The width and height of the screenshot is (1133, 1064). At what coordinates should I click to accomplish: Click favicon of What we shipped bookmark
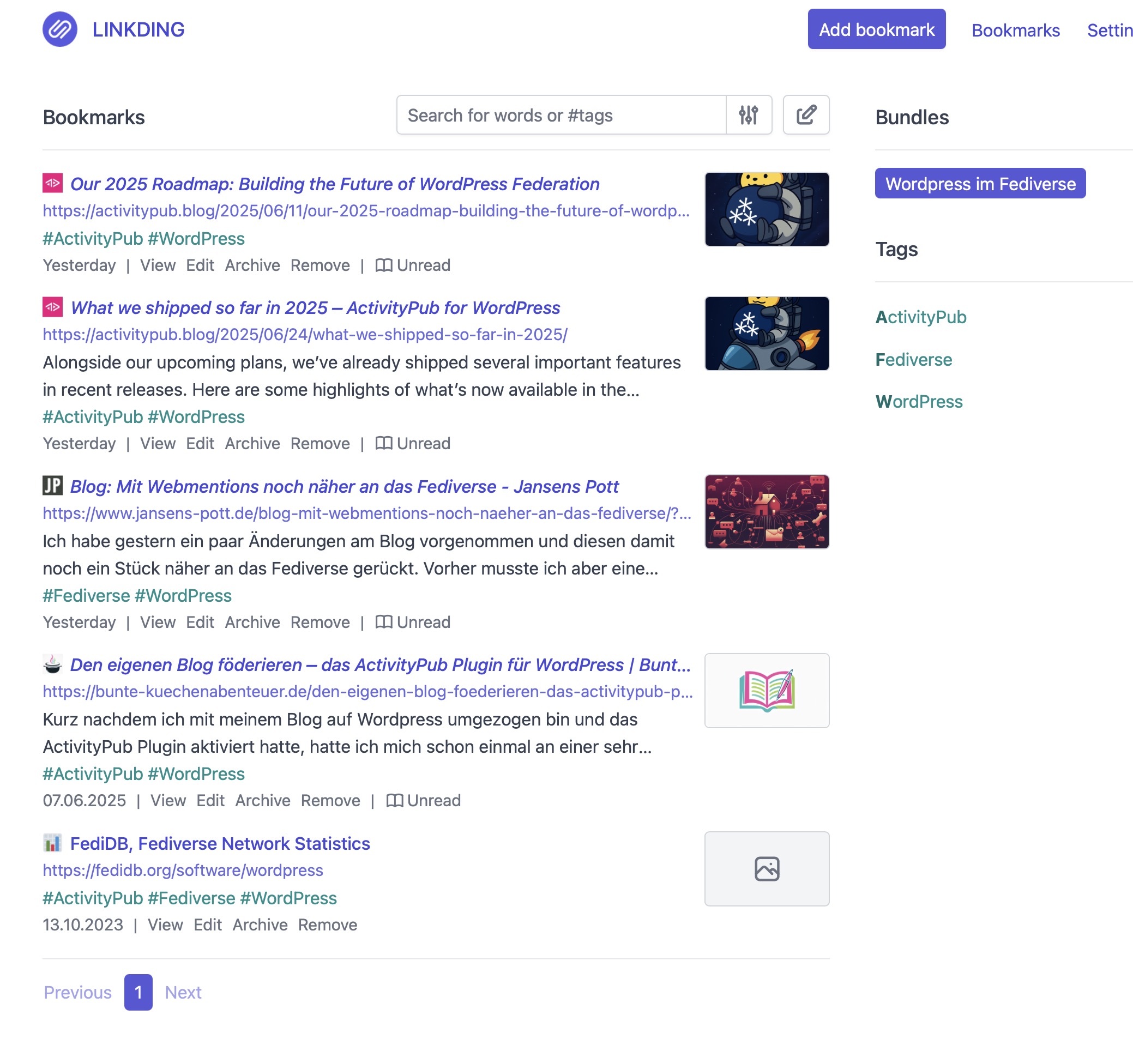point(52,307)
